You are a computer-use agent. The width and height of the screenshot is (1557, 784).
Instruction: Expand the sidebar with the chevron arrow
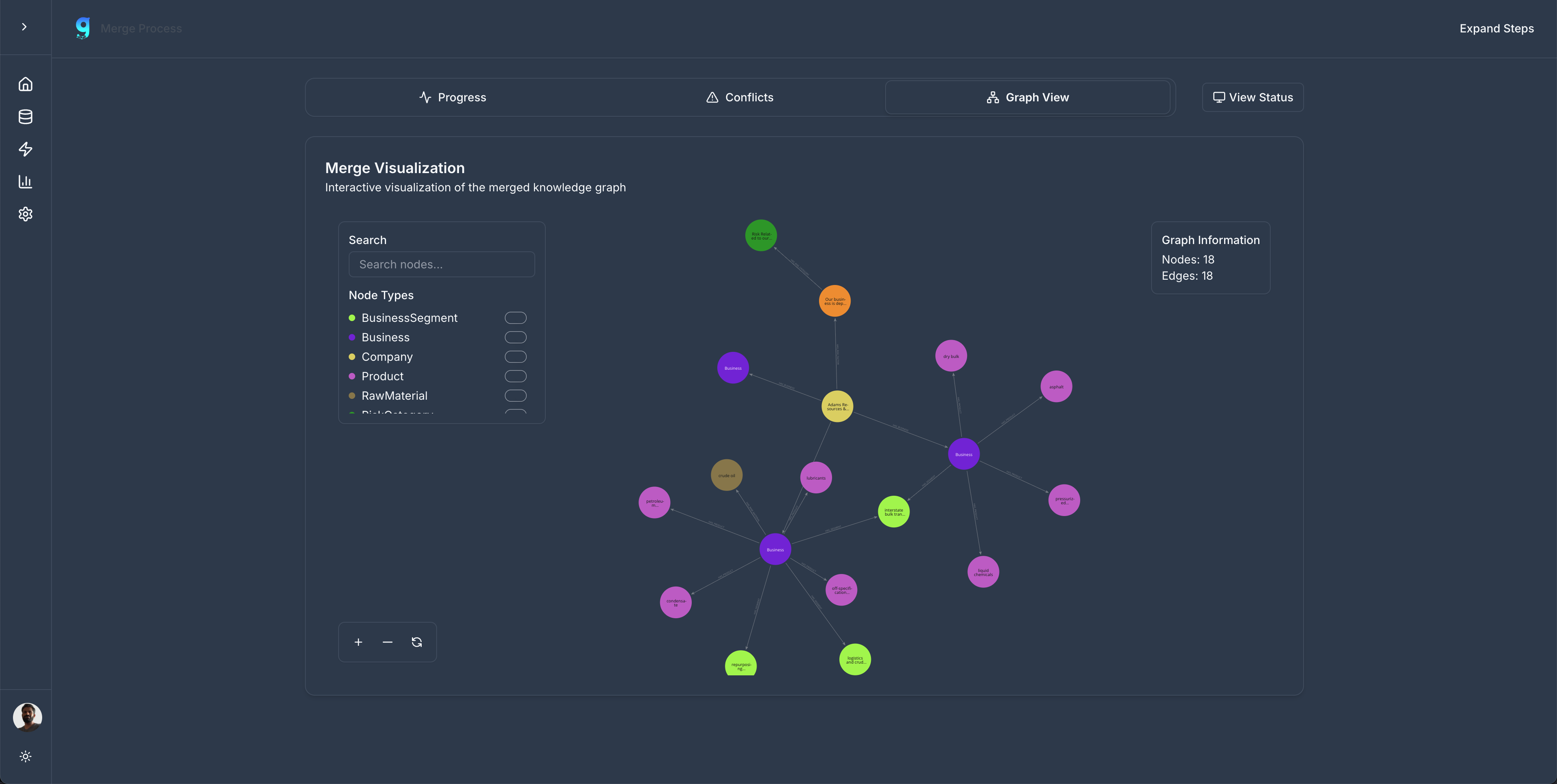pos(24,27)
